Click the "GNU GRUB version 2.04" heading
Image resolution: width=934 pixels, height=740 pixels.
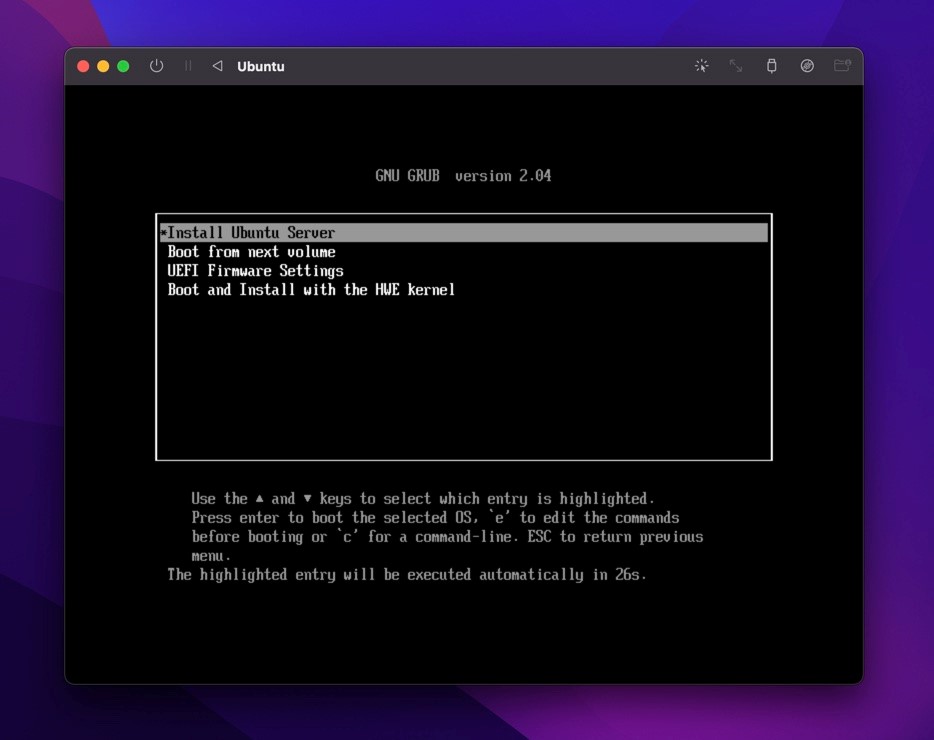[463, 176]
